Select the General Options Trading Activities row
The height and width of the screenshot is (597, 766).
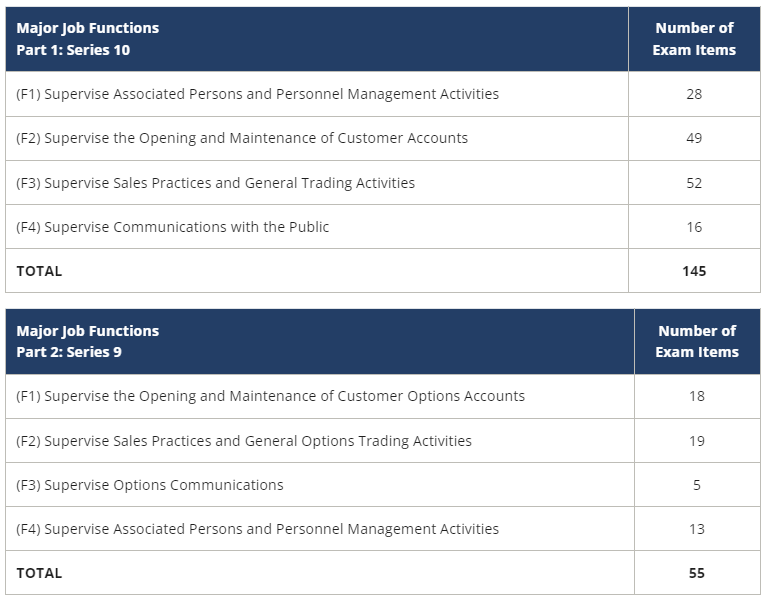tap(244, 441)
